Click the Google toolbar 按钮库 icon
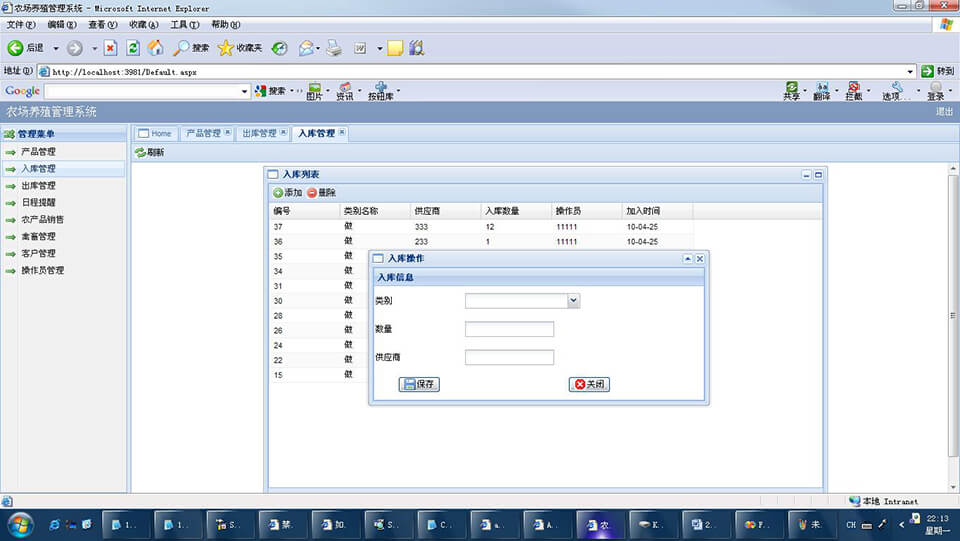 click(x=381, y=91)
